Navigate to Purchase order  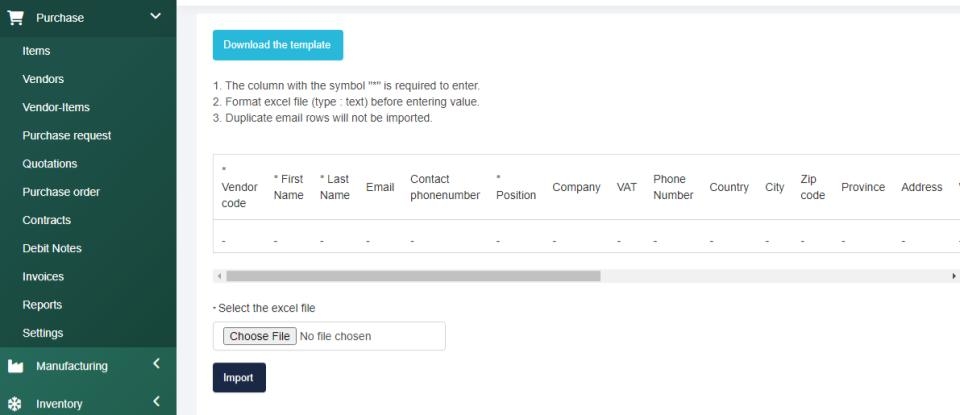pyautogui.click(x=61, y=192)
